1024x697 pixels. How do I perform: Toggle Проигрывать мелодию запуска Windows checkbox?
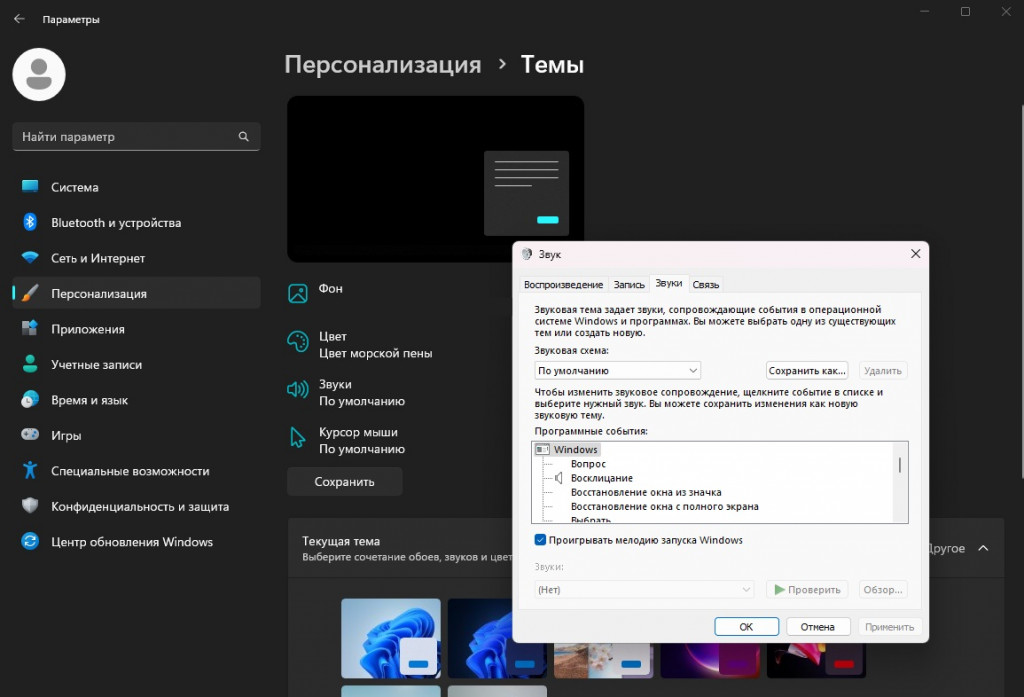[540, 539]
